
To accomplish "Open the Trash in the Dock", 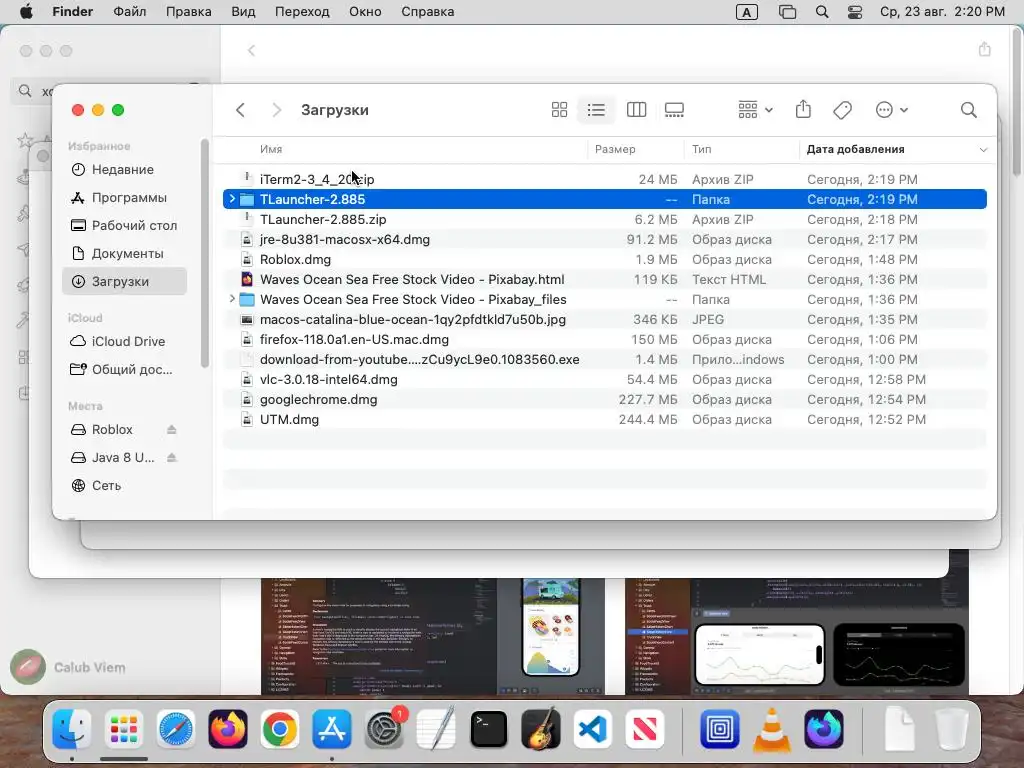I will coord(952,729).
